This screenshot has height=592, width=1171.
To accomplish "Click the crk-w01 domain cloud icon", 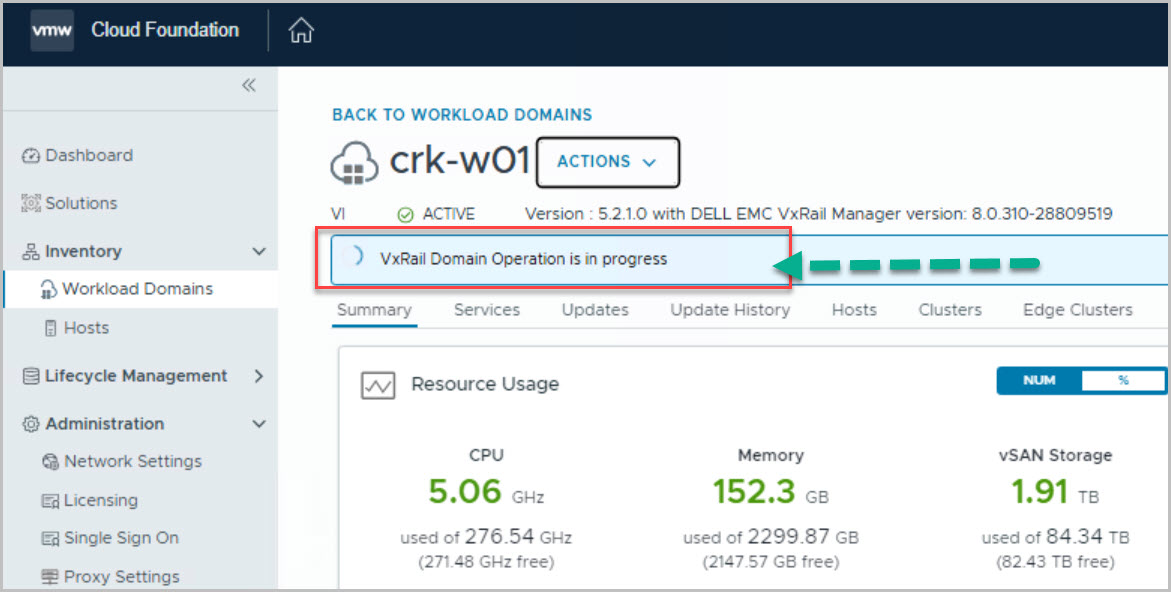I will (354, 162).
